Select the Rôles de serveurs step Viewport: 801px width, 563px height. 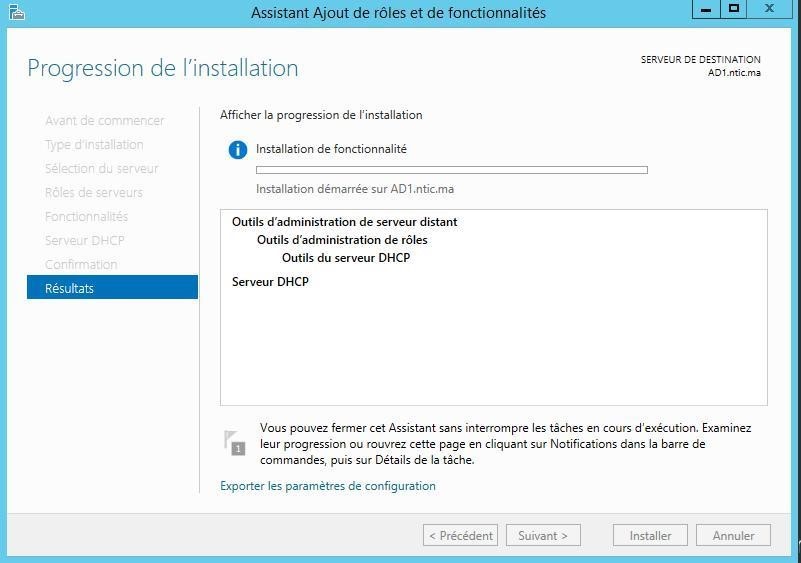[94, 192]
